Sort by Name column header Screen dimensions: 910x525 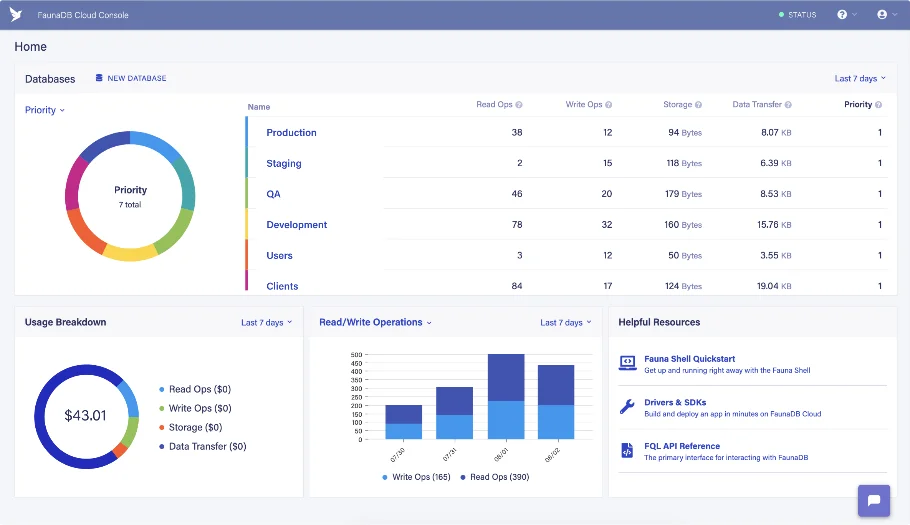pyautogui.click(x=259, y=107)
